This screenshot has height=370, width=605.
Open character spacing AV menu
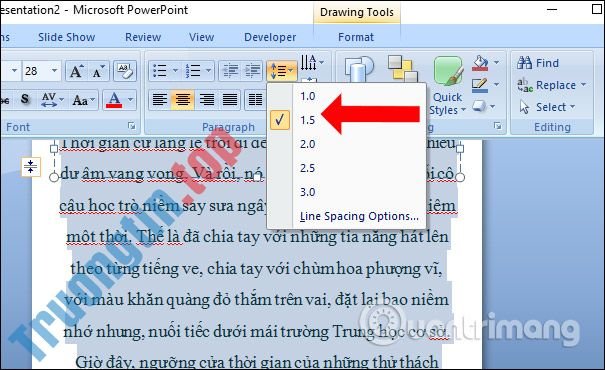52,100
